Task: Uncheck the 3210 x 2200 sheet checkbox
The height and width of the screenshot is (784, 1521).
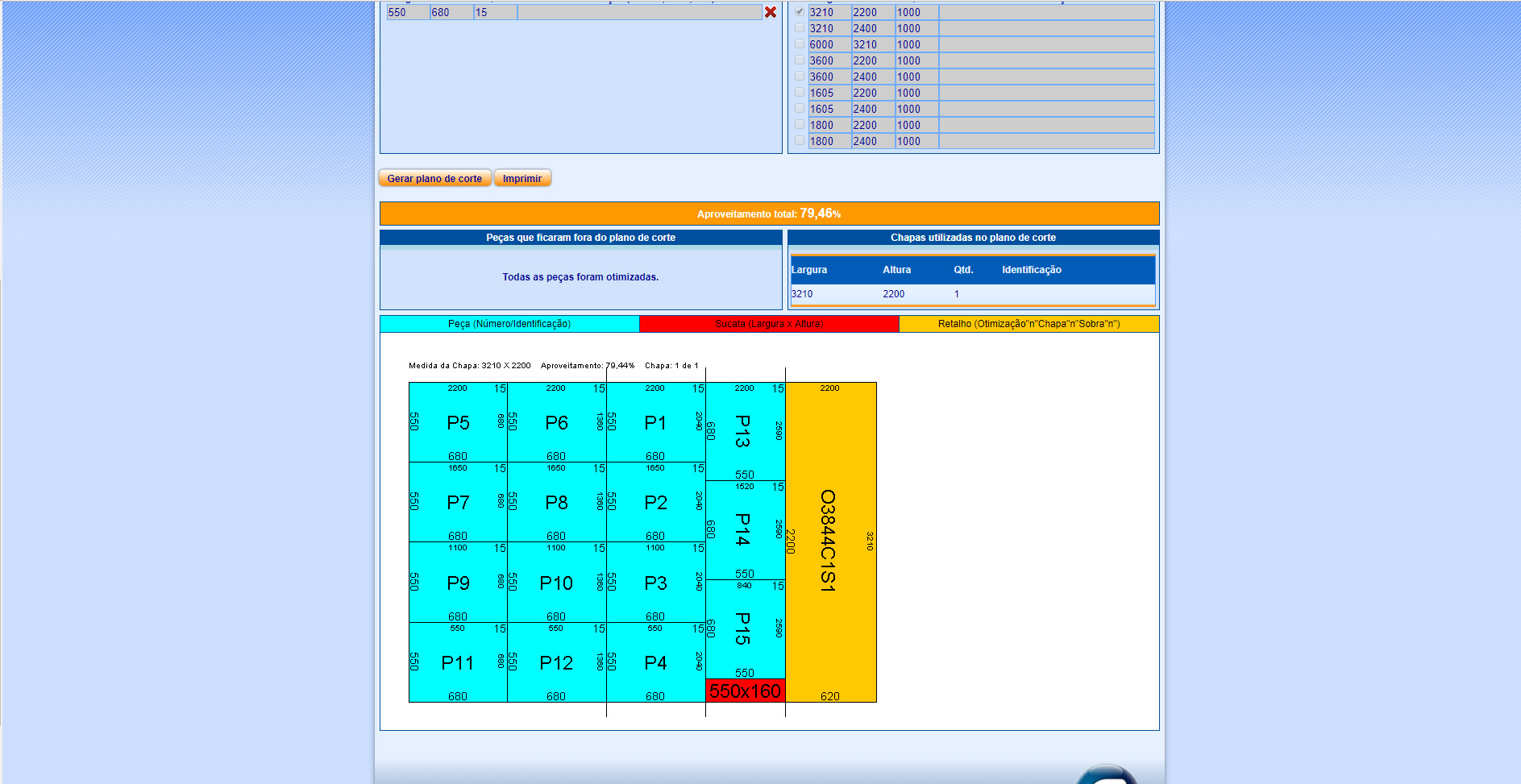Action: pos(799,11)
